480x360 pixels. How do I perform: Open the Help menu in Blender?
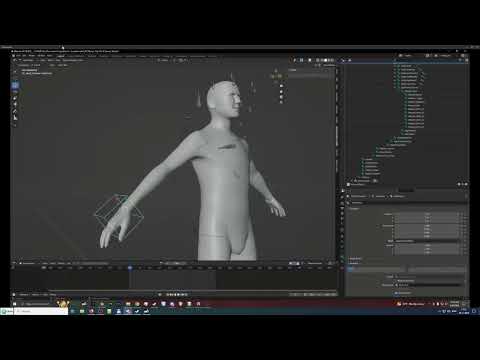[50, 56]
